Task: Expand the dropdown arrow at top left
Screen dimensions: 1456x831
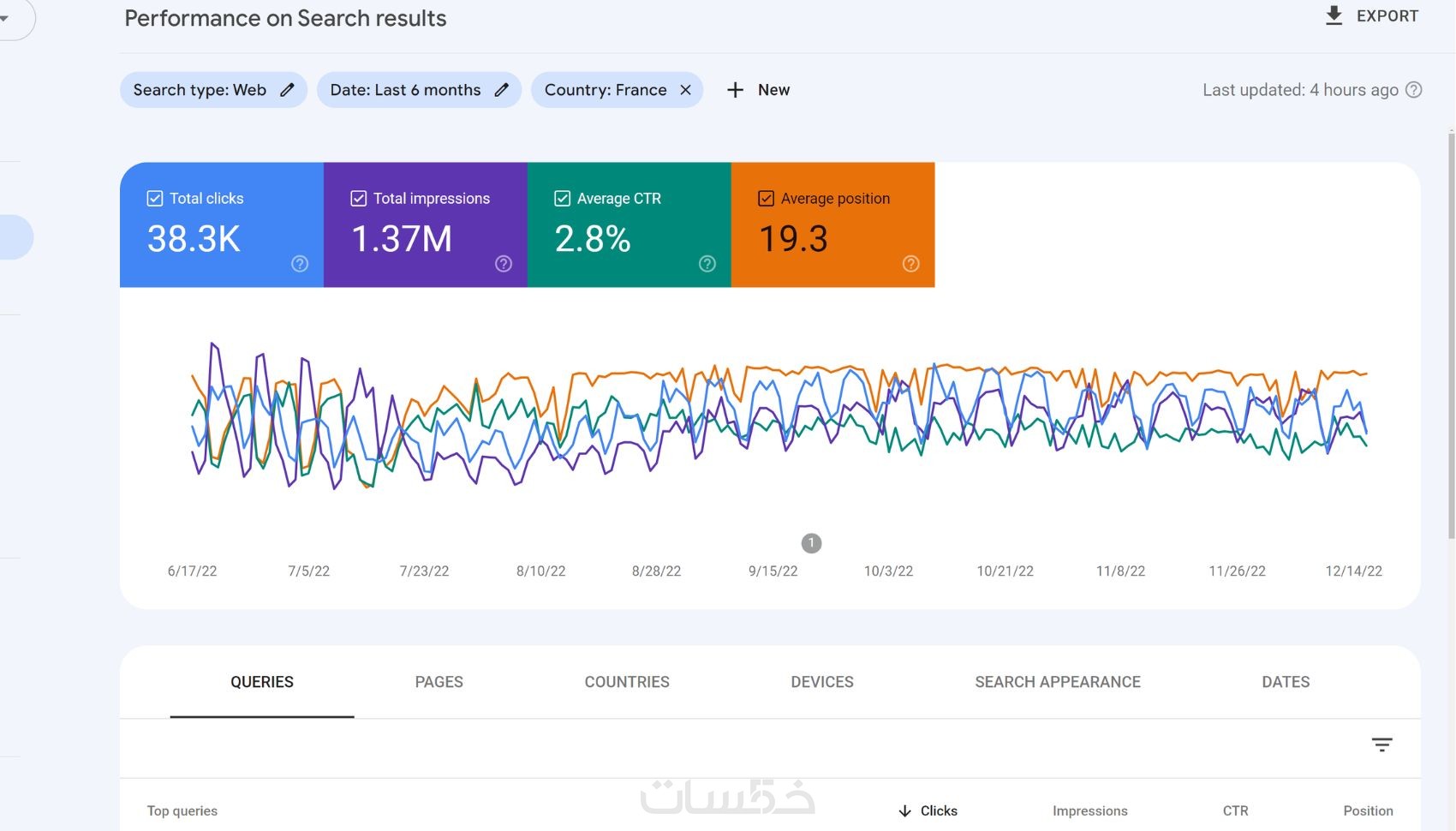Action: (4, 18)
